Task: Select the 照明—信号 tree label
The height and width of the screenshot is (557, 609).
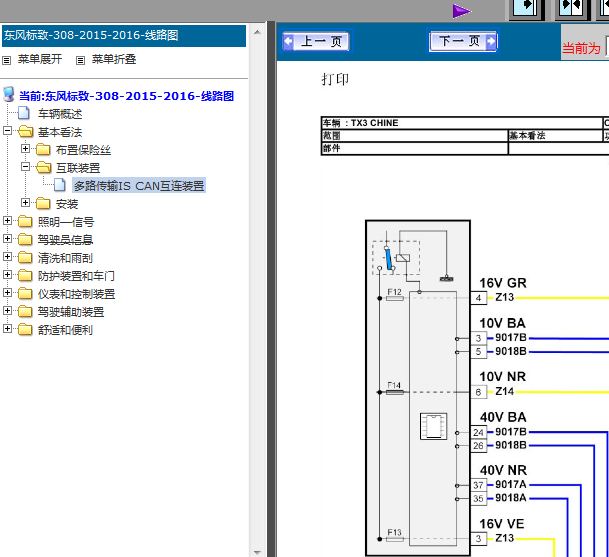Action: (66, 222)
